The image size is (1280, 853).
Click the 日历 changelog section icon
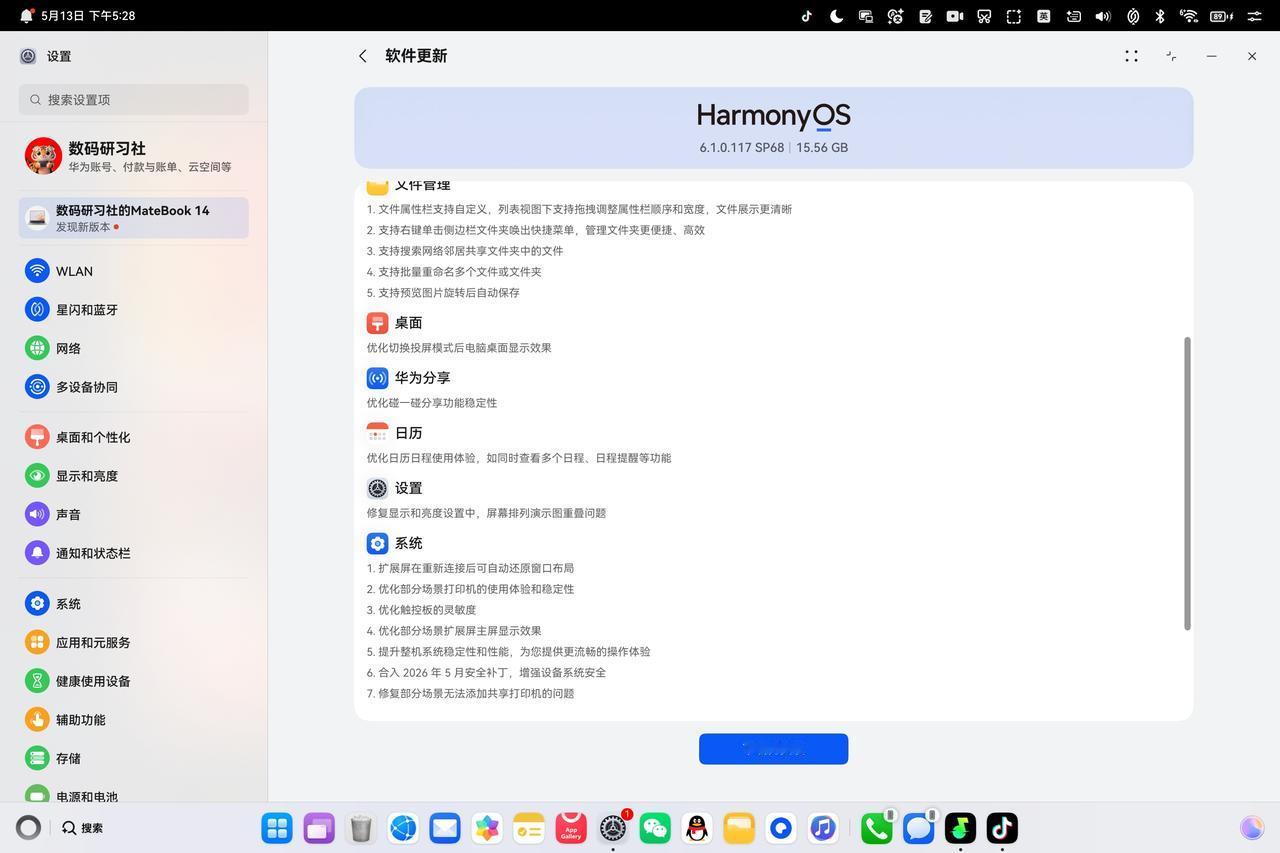click(377, 433)
